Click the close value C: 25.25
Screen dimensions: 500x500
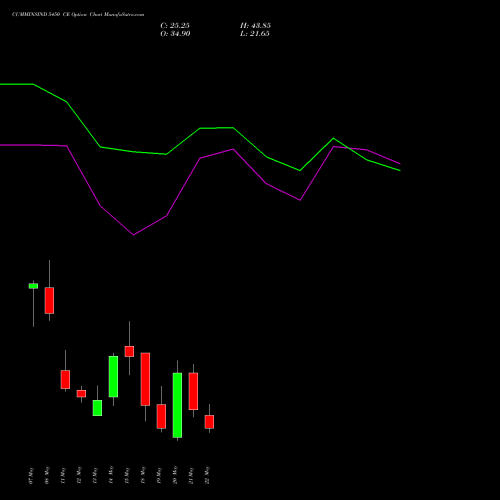(175, 26)
